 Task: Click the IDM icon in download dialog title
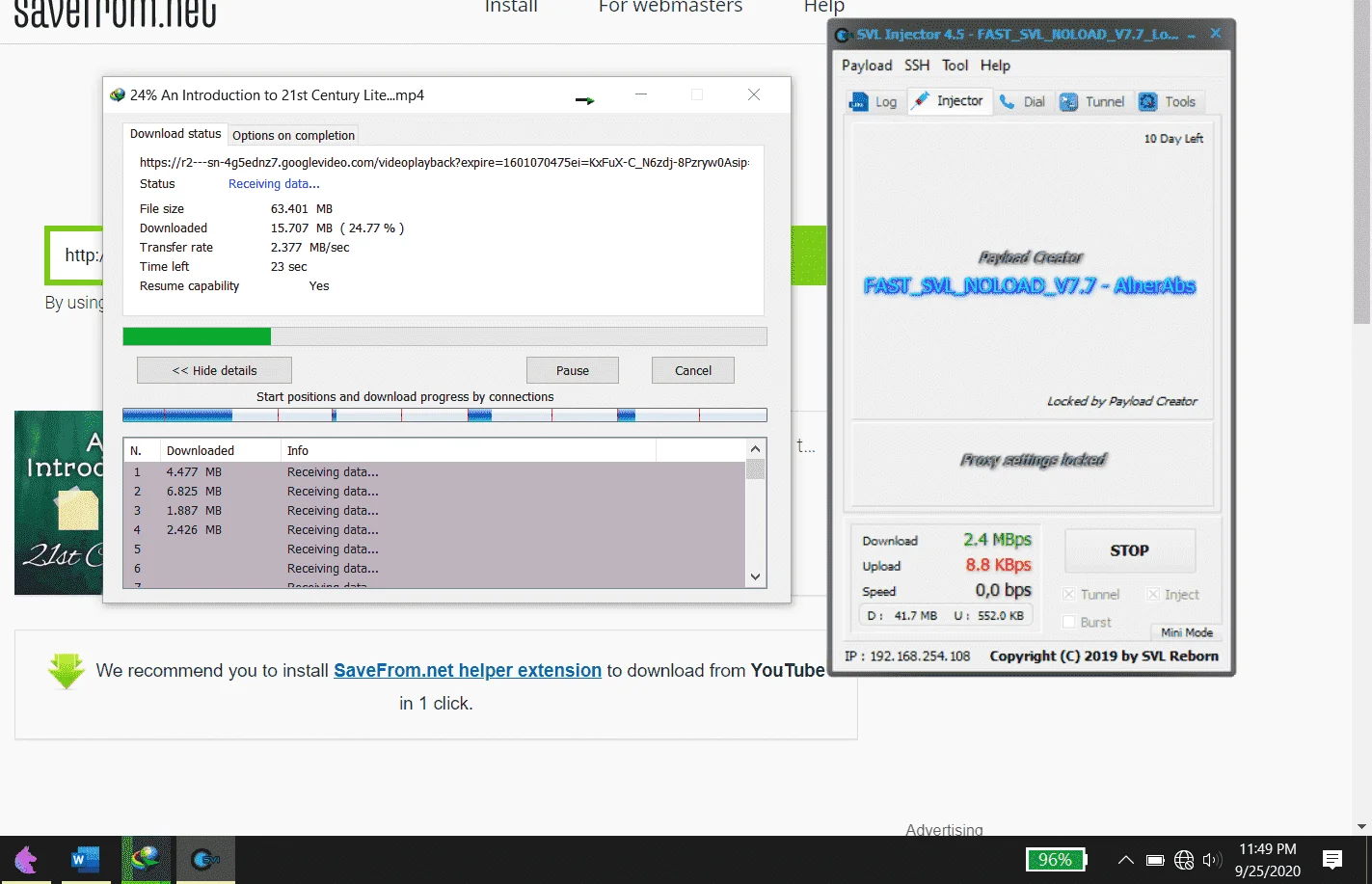(x=118, y=94)
